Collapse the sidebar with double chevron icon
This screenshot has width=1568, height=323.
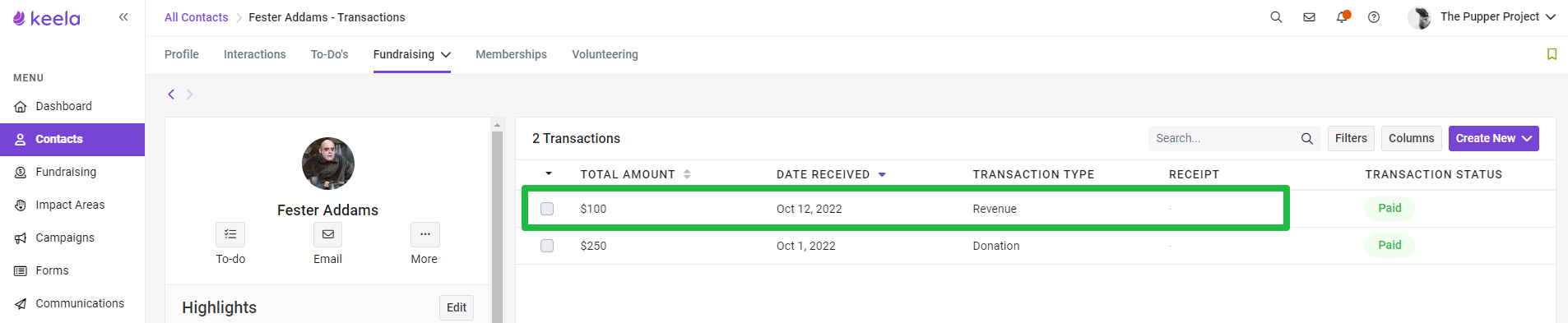[123, 16]
